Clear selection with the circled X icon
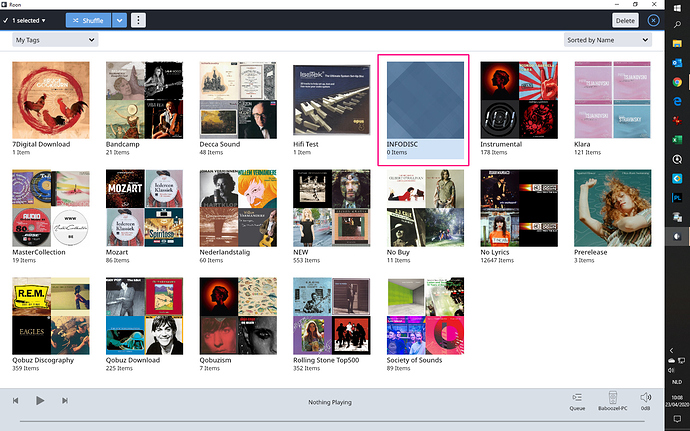This screenshot has height=431, width=690. pyautogui.click(x=653, y=20)
